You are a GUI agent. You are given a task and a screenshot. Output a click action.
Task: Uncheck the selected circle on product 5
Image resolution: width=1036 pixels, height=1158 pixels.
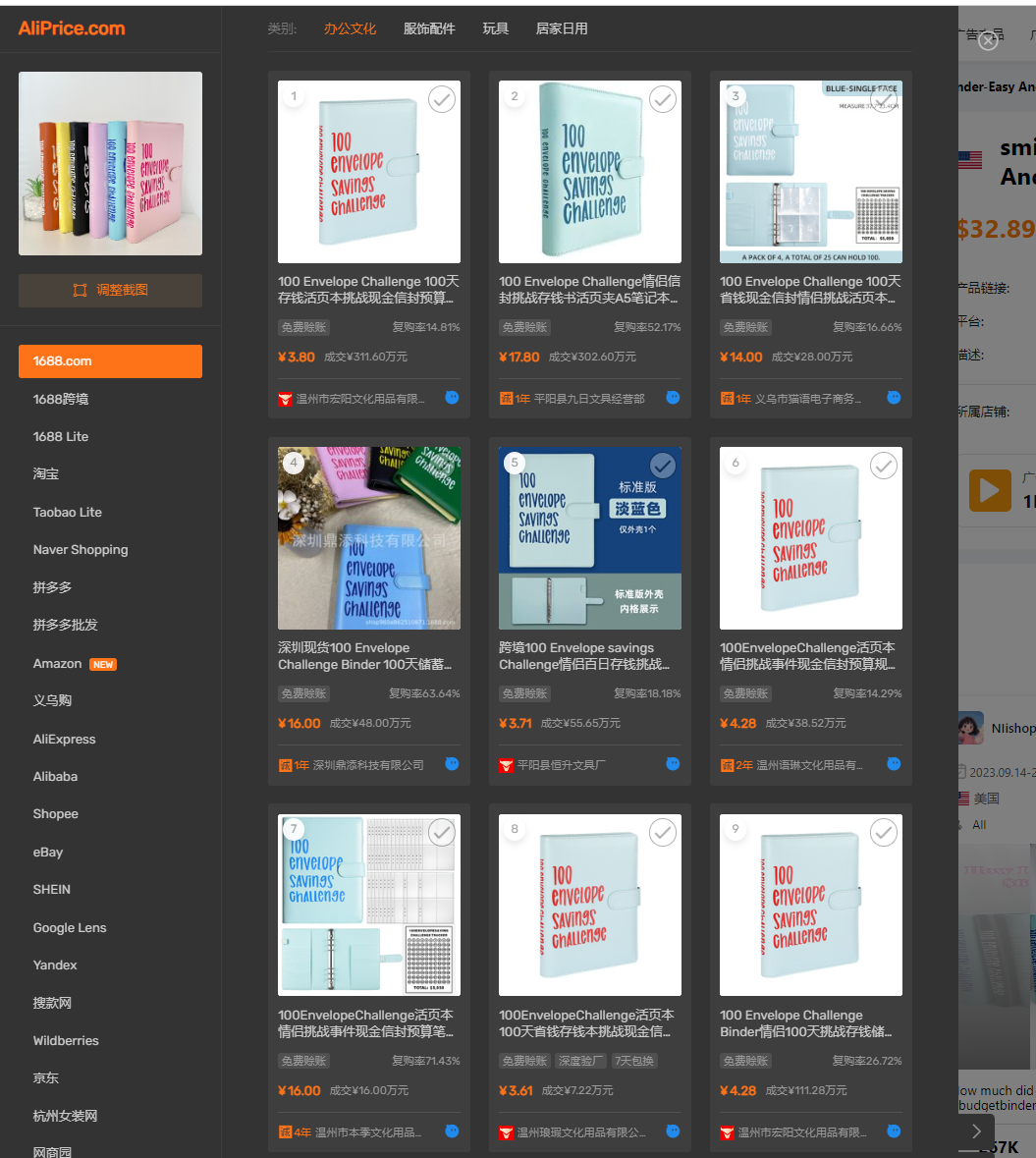(663, 466)
